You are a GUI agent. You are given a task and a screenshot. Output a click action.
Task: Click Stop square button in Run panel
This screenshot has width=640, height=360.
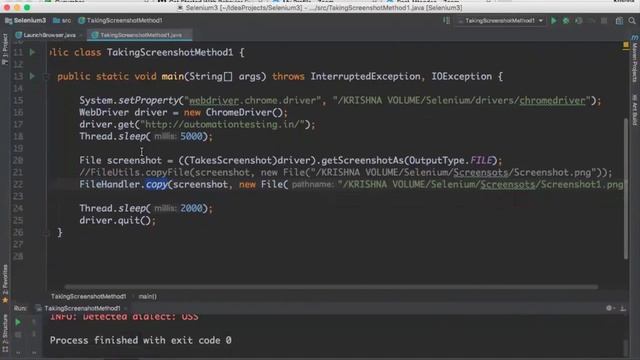point(18,335)
